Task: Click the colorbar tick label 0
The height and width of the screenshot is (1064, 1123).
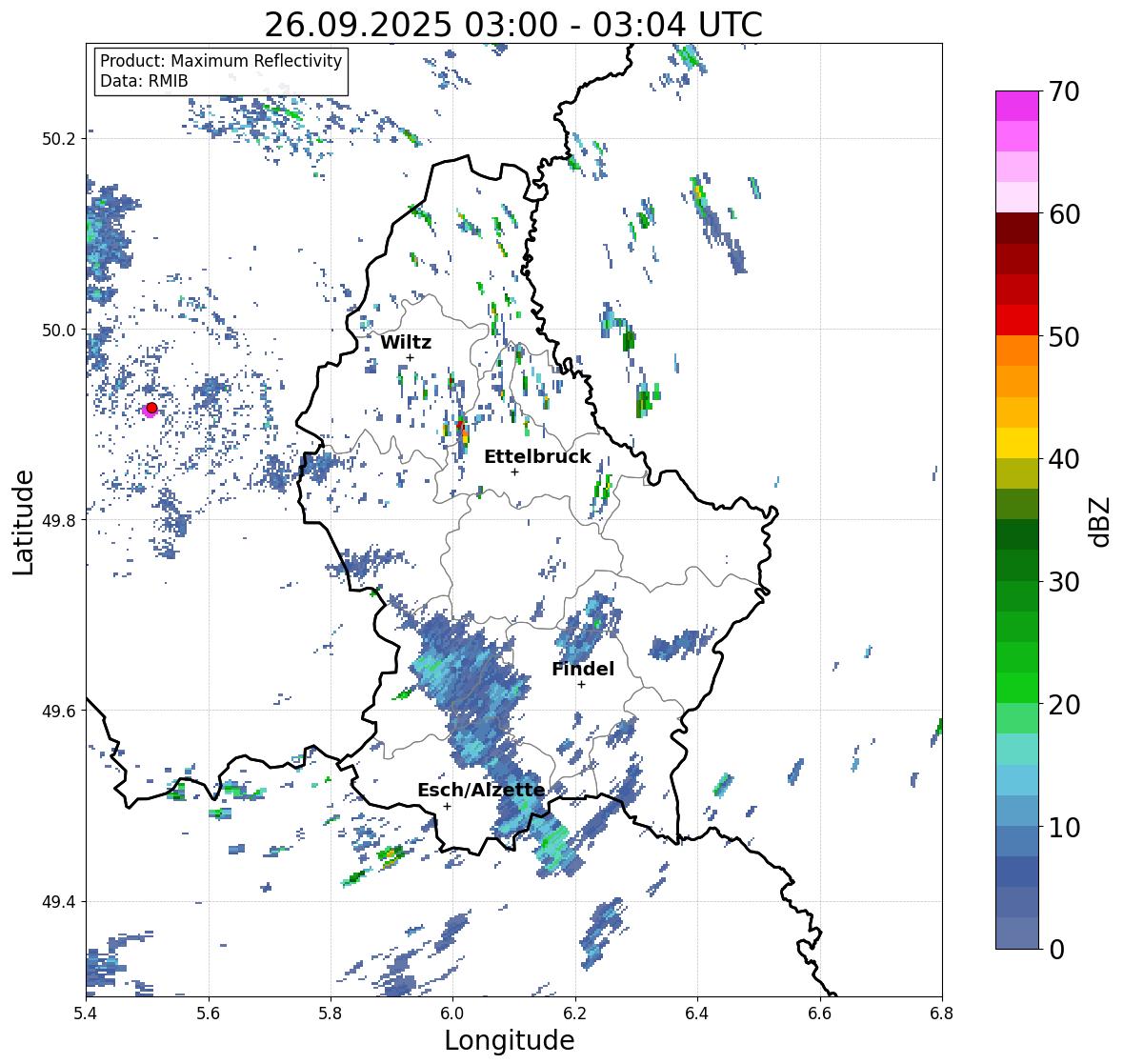Action: 1056,950
